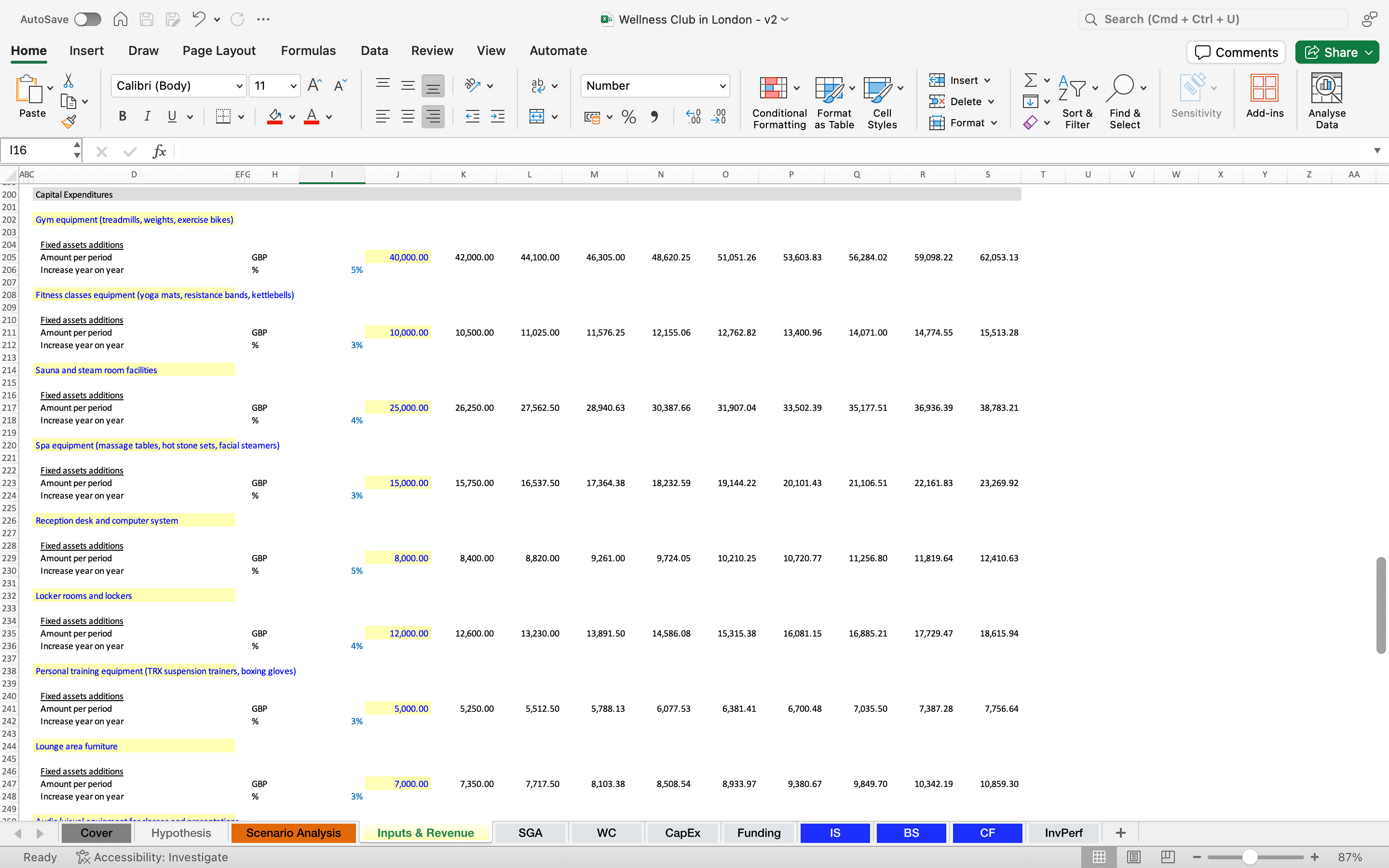Toggle the AutoSave switch
This screenshot has width=1389, height=868.
point(88,19)
